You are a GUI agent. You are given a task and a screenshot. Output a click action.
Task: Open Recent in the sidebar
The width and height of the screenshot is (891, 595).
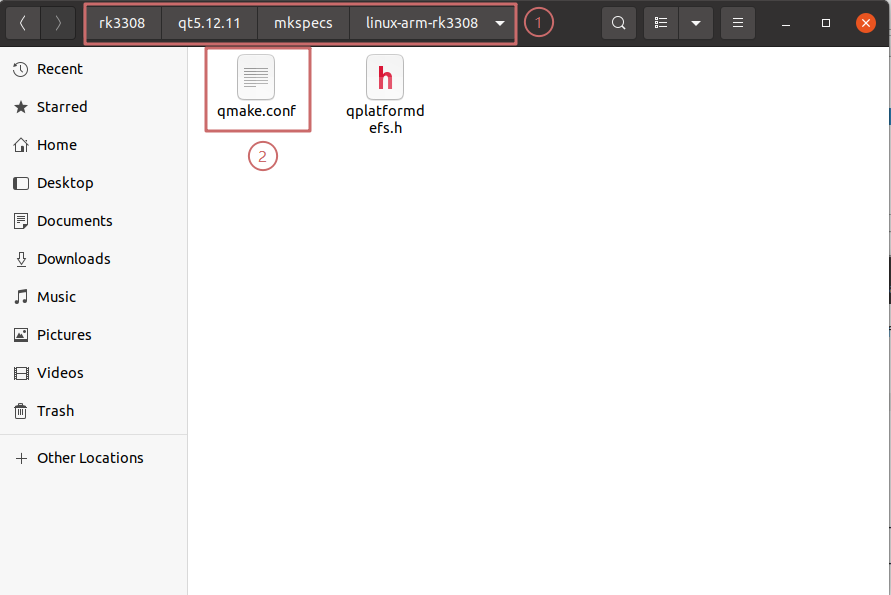[x=60, y=69]
